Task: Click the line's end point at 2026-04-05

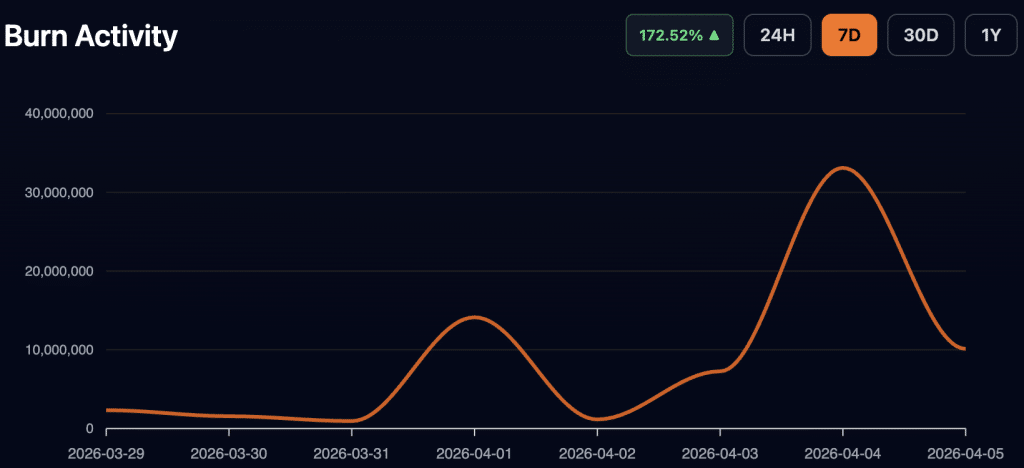Action: tap(964, 349)
